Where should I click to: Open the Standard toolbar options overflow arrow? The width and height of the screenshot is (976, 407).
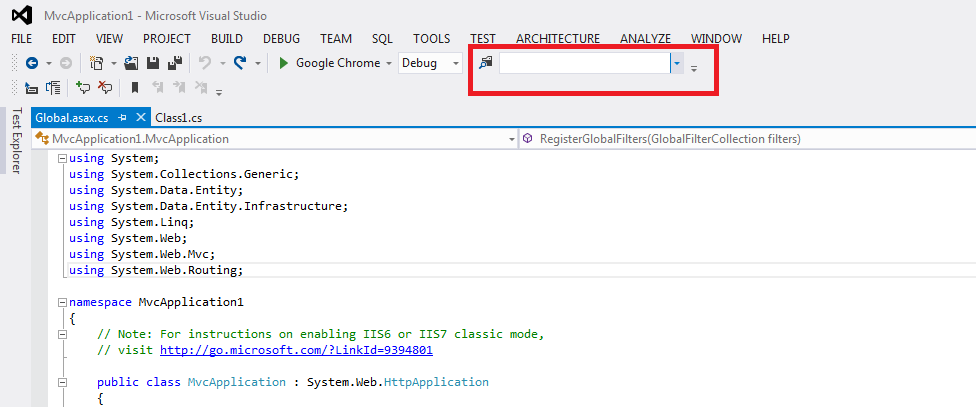point(694,68)
